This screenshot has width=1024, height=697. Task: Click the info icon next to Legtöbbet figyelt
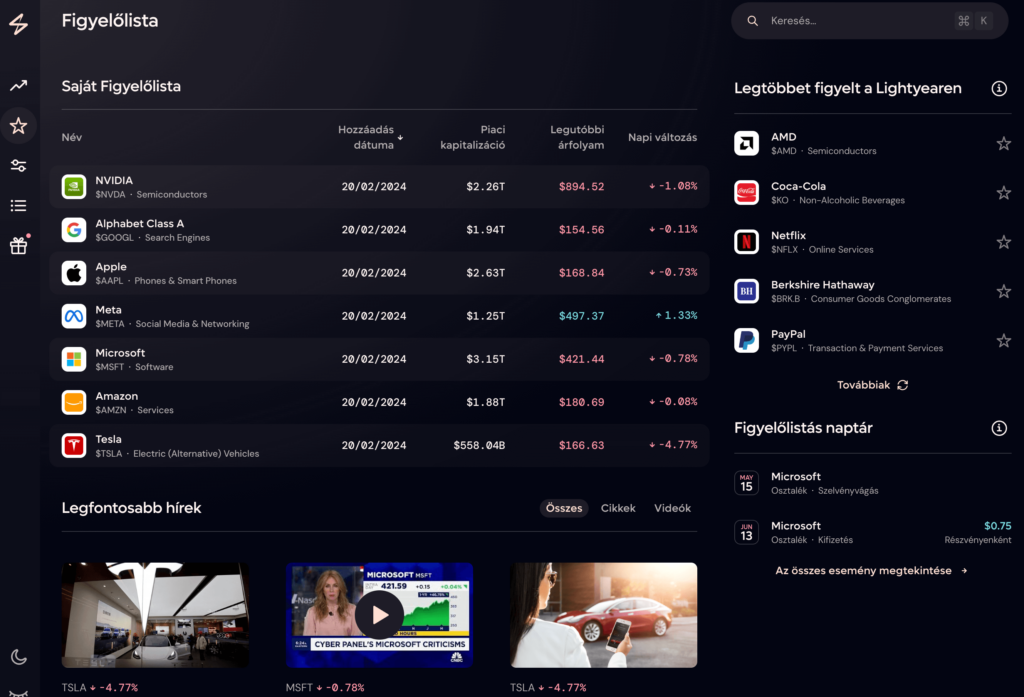tap(998, 89)
